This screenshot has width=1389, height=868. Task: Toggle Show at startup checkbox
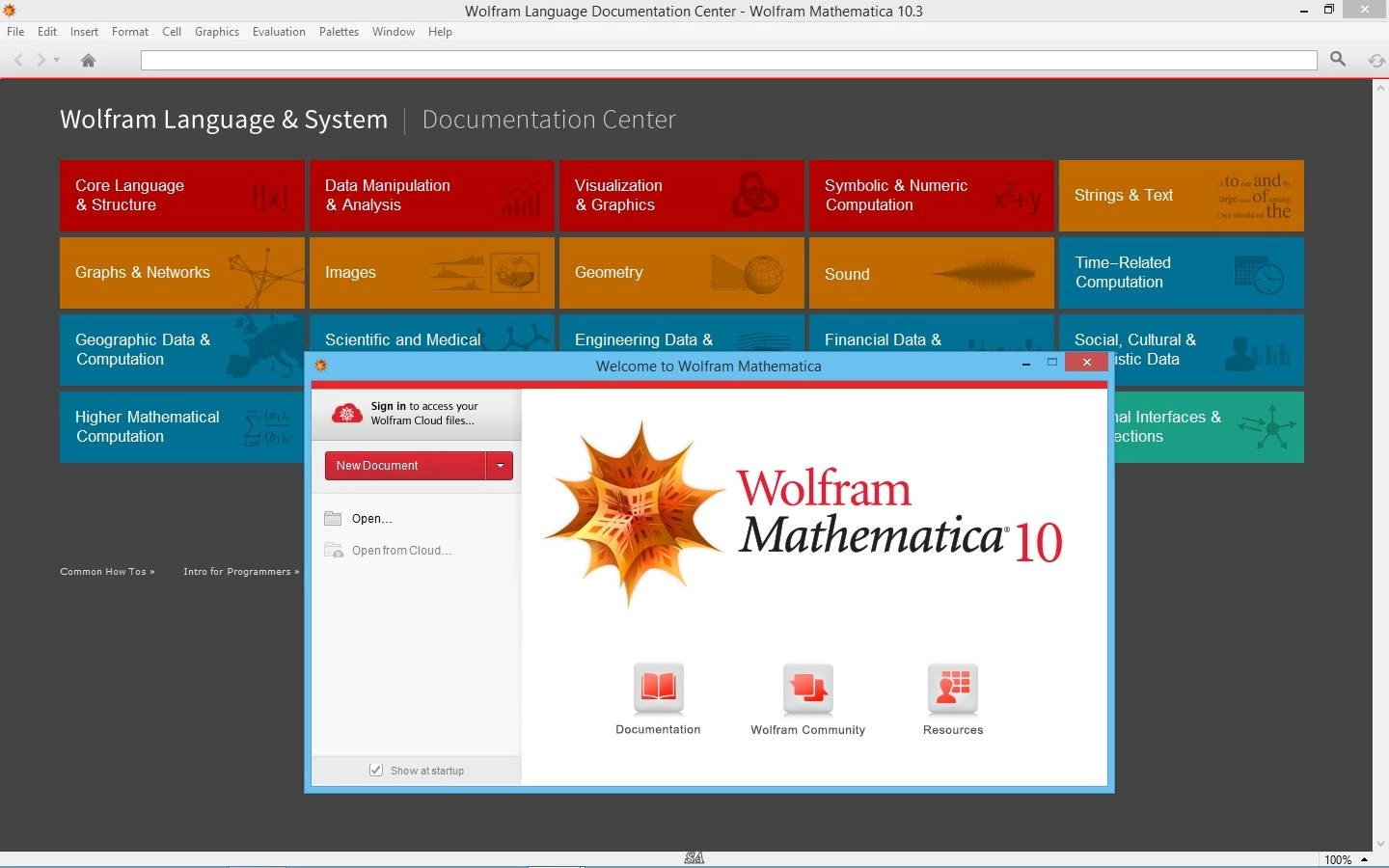click(376, 770)
